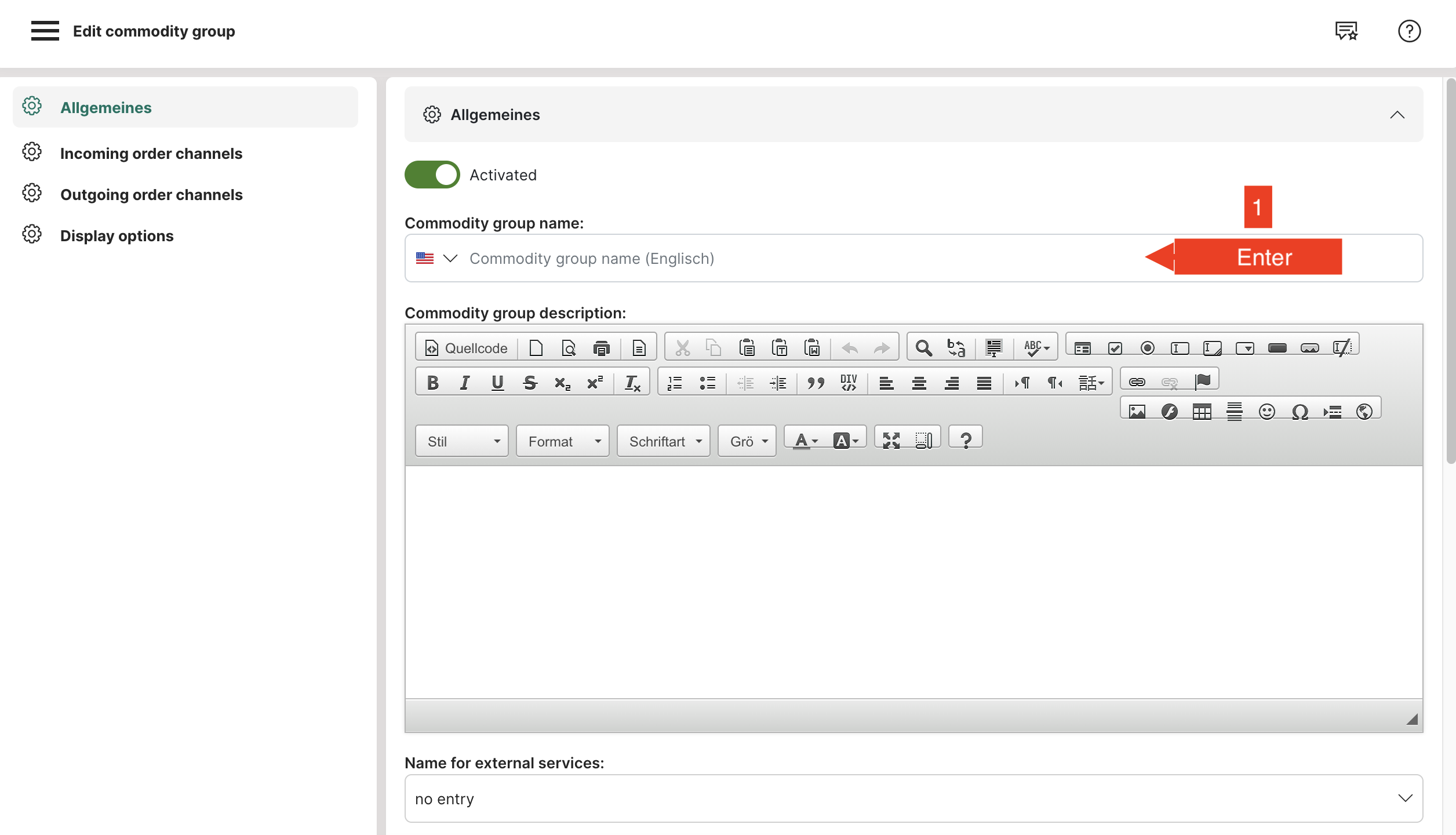Insert radio button form element
This screenshot has width=1456, height=835.
[1147, 348]
